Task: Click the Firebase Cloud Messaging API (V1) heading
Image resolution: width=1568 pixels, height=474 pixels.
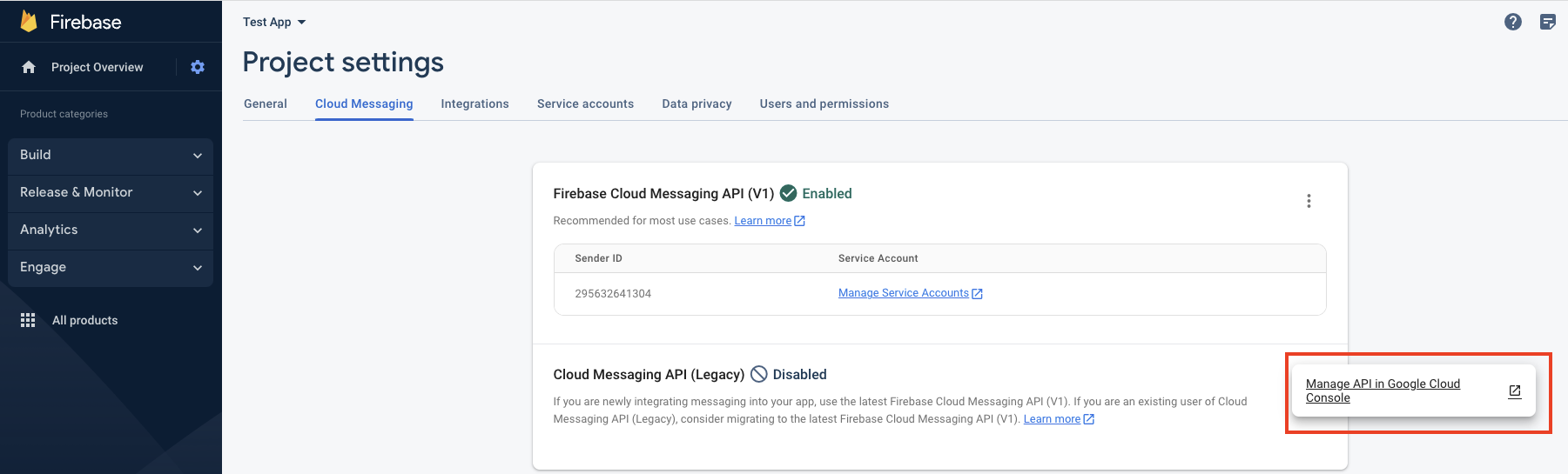Action: 663,193
